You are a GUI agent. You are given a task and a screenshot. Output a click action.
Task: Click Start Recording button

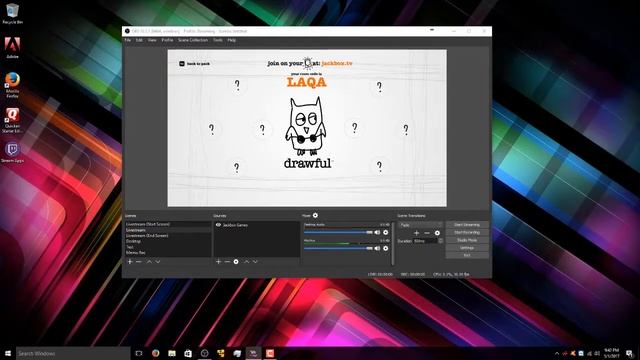467,232
